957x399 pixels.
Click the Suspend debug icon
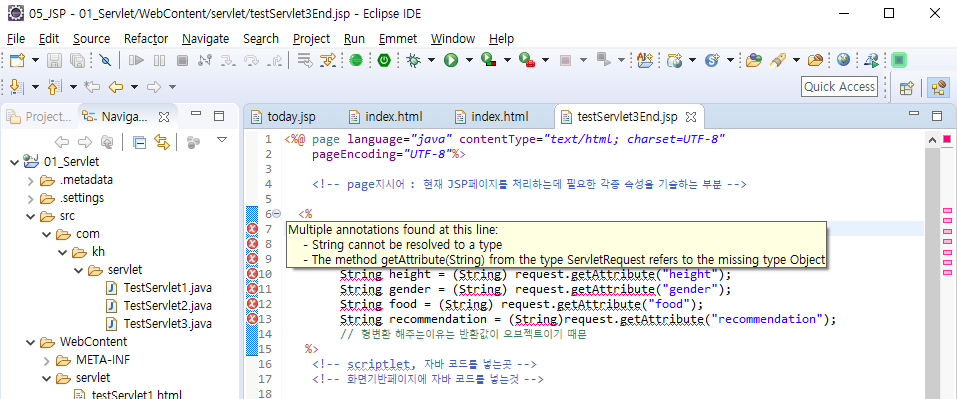159,60
